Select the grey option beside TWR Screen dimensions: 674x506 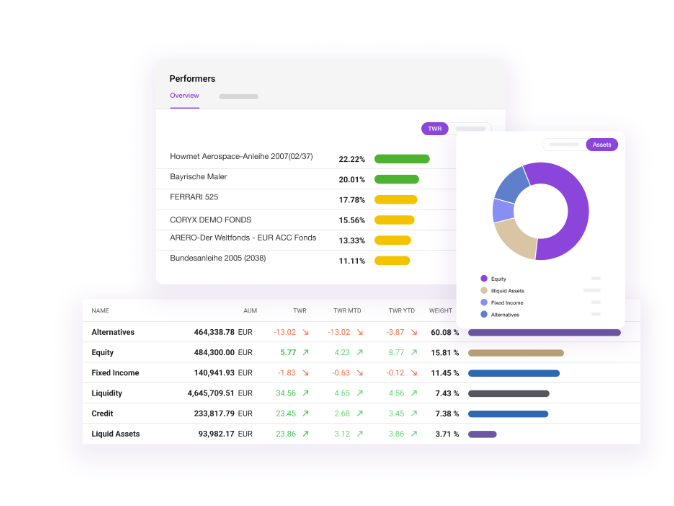click(470, 129)
